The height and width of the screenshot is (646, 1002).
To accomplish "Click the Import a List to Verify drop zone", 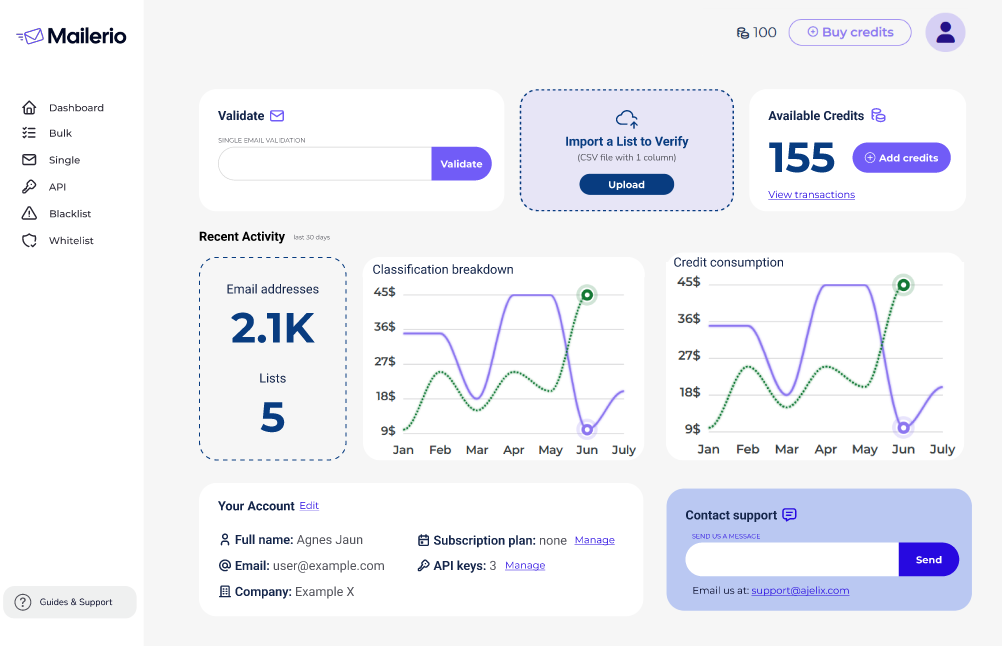I will pos(626,150).
